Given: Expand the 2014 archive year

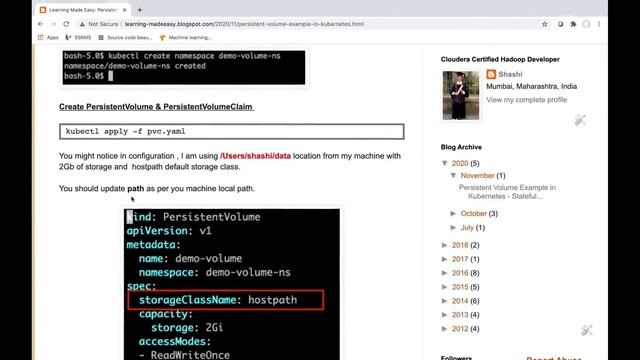Looking at the screenshot, I should 445,301.
